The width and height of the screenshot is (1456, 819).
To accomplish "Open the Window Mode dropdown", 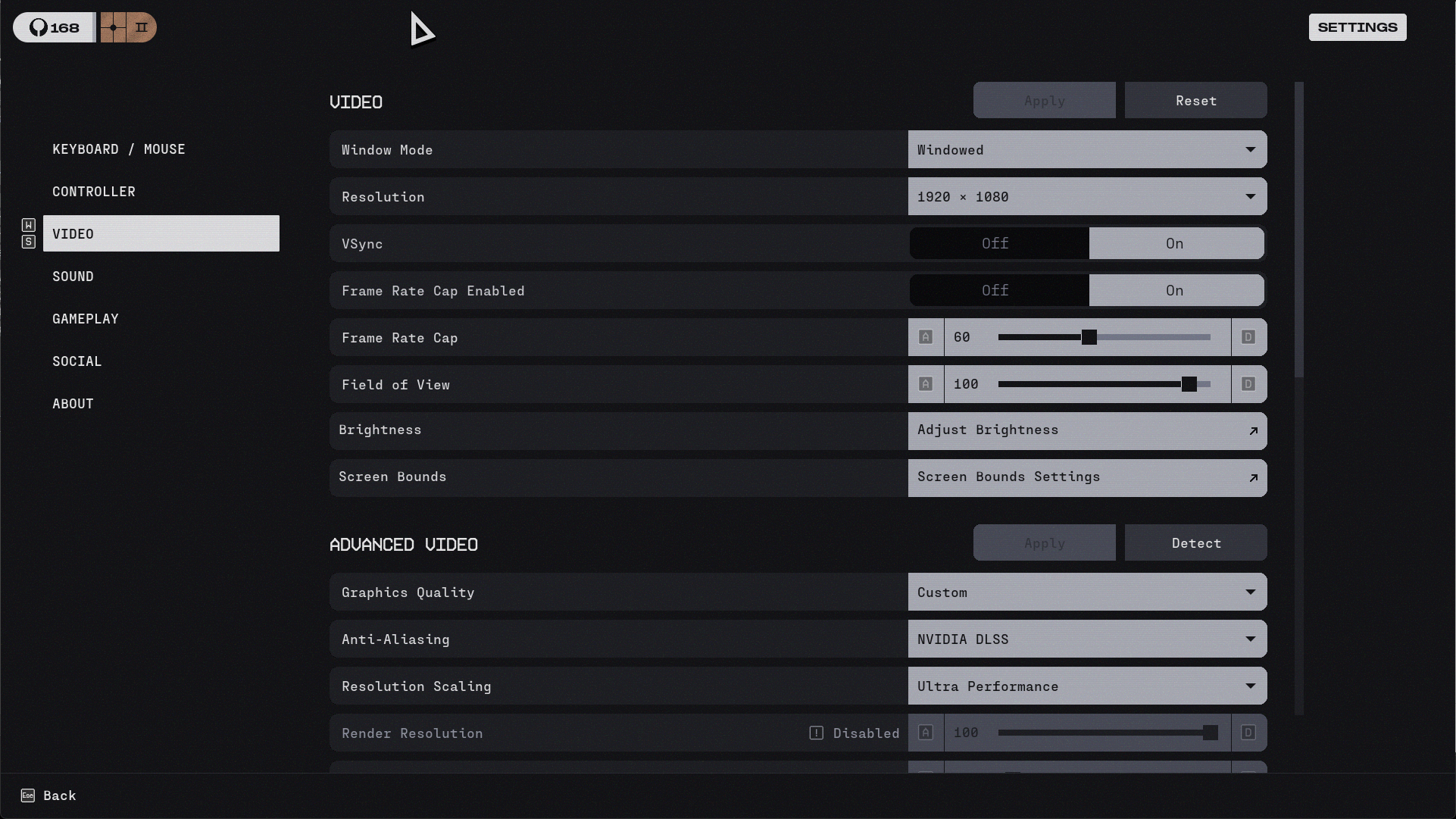I will (1087, 150).
